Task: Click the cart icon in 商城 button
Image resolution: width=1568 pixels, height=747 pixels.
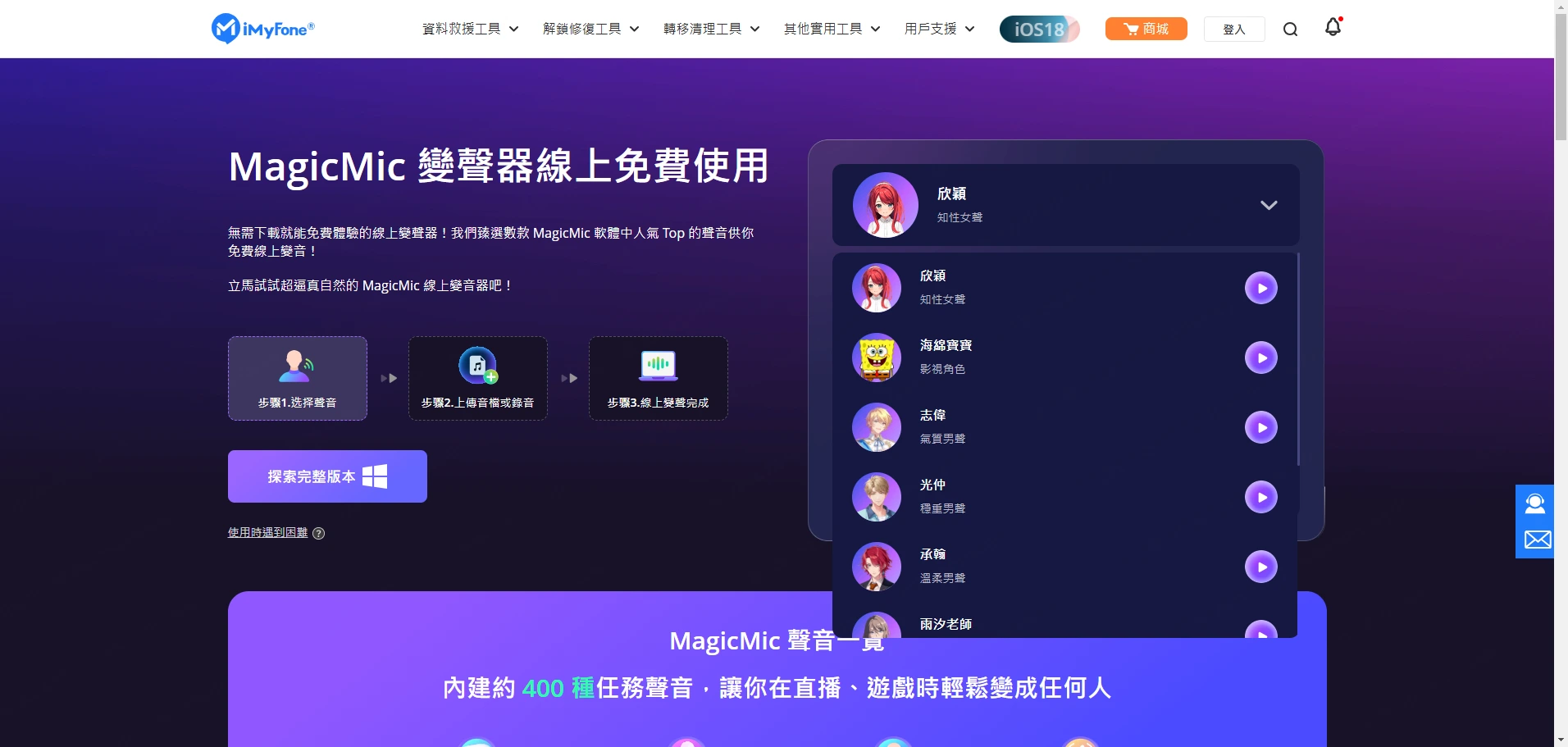Action: coord(1131,30)
